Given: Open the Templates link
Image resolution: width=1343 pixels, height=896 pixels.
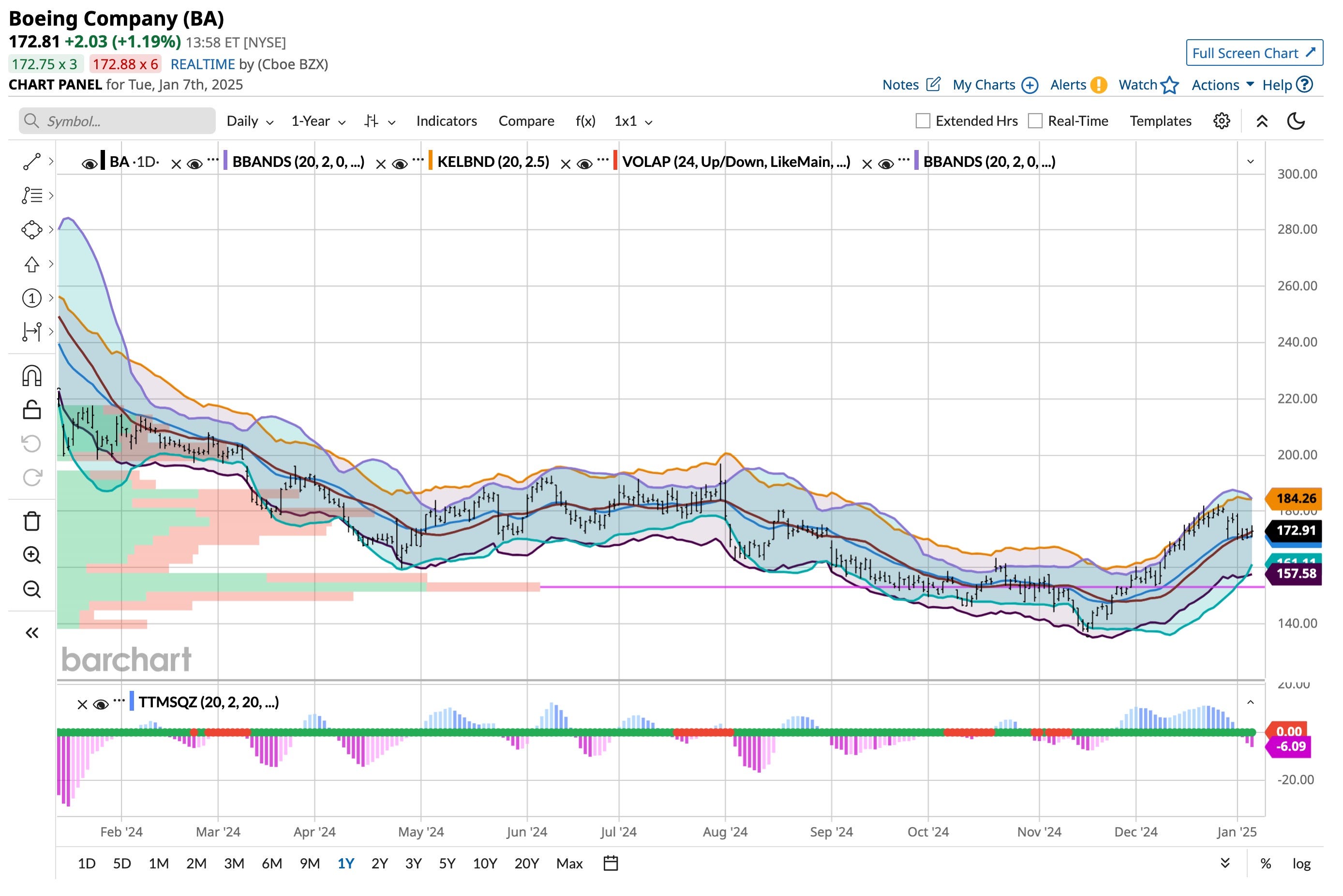Looking at the screenshot, I should (x=1160, y=121).
